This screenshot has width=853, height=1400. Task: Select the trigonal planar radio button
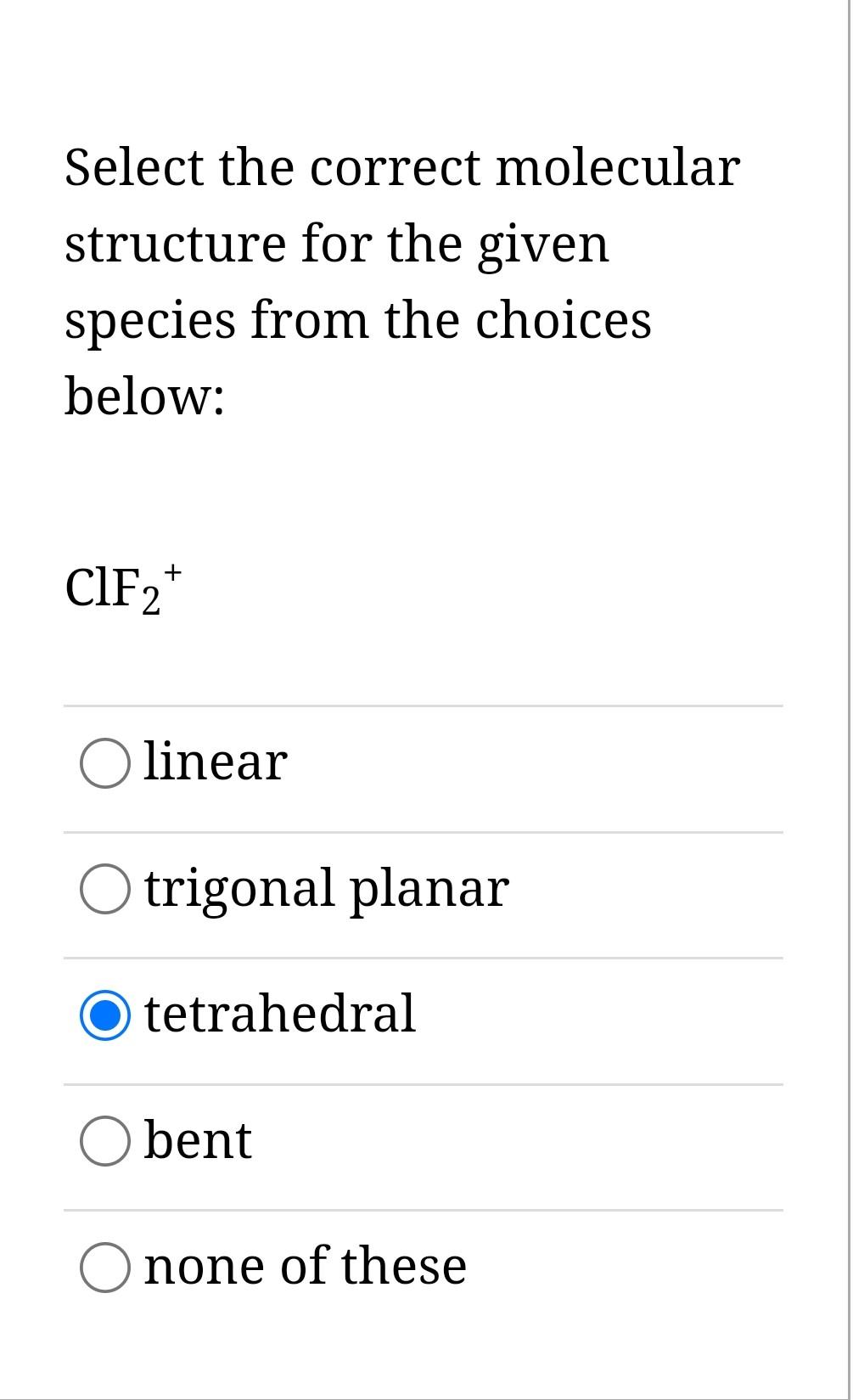[104, 889]
